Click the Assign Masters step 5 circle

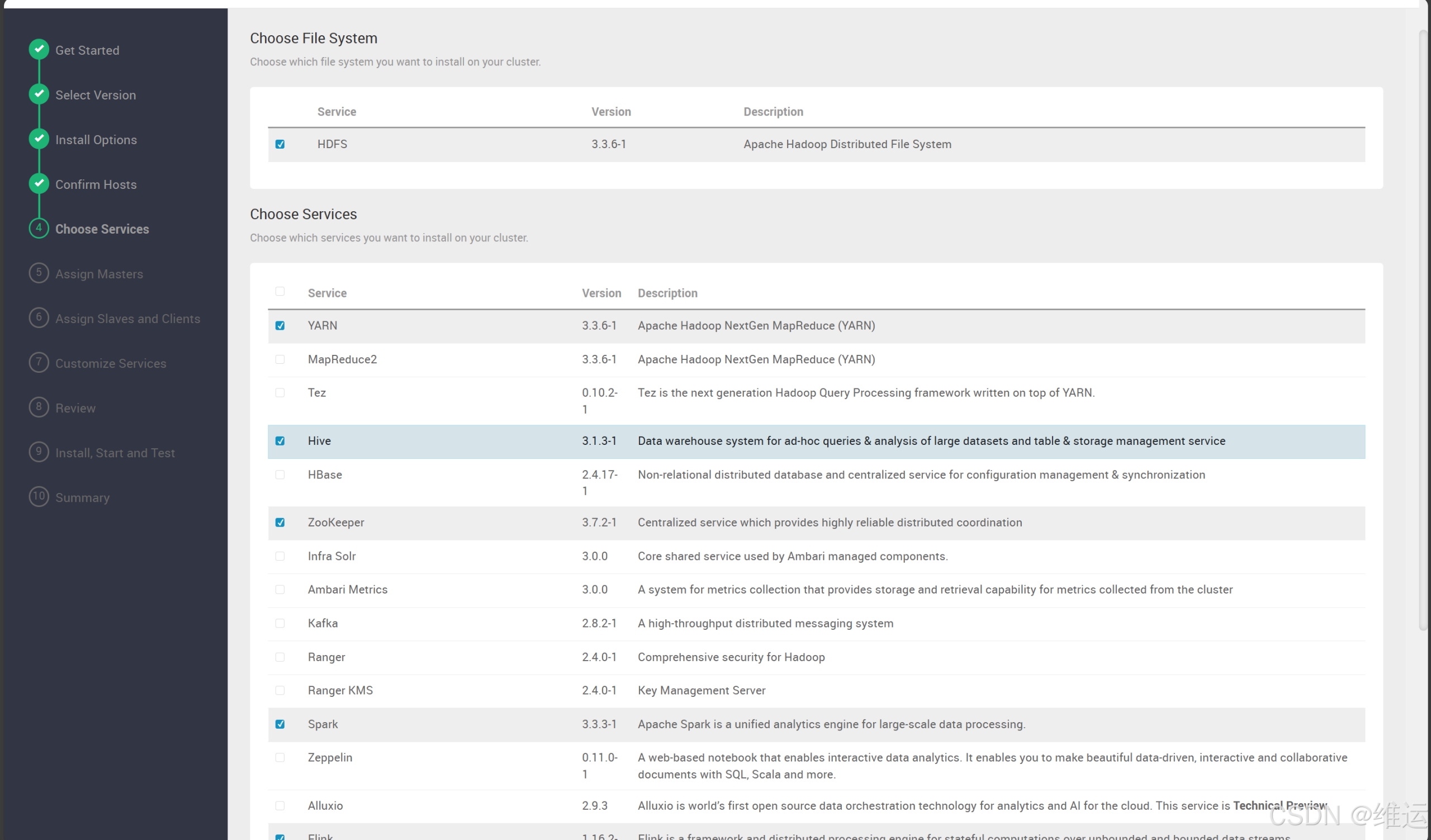[x=38, y=273]
